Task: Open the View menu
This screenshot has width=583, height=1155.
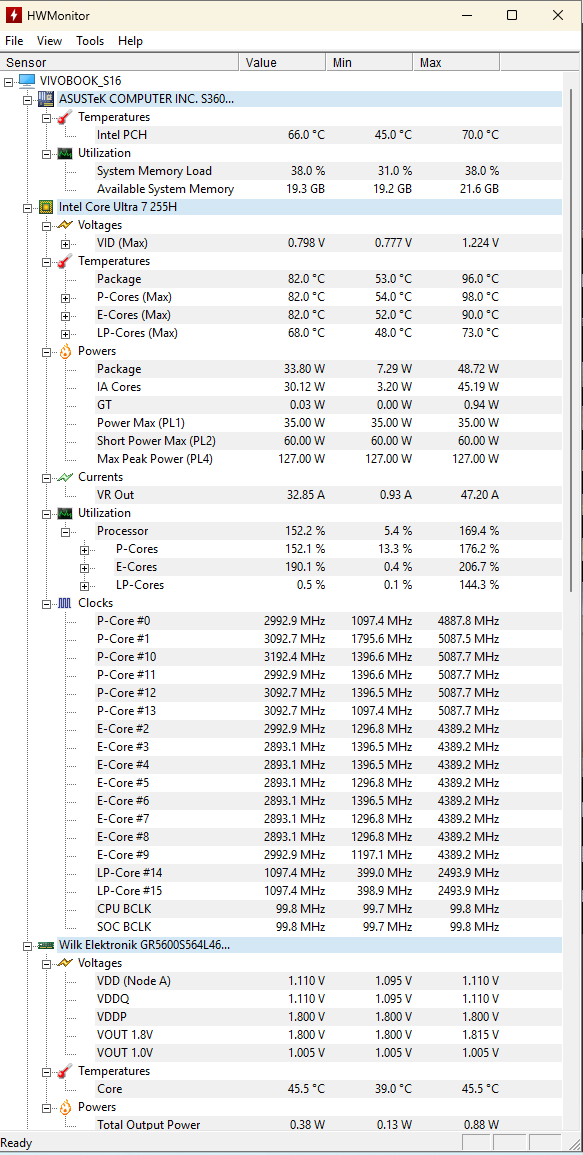Action: click(49, 41)
